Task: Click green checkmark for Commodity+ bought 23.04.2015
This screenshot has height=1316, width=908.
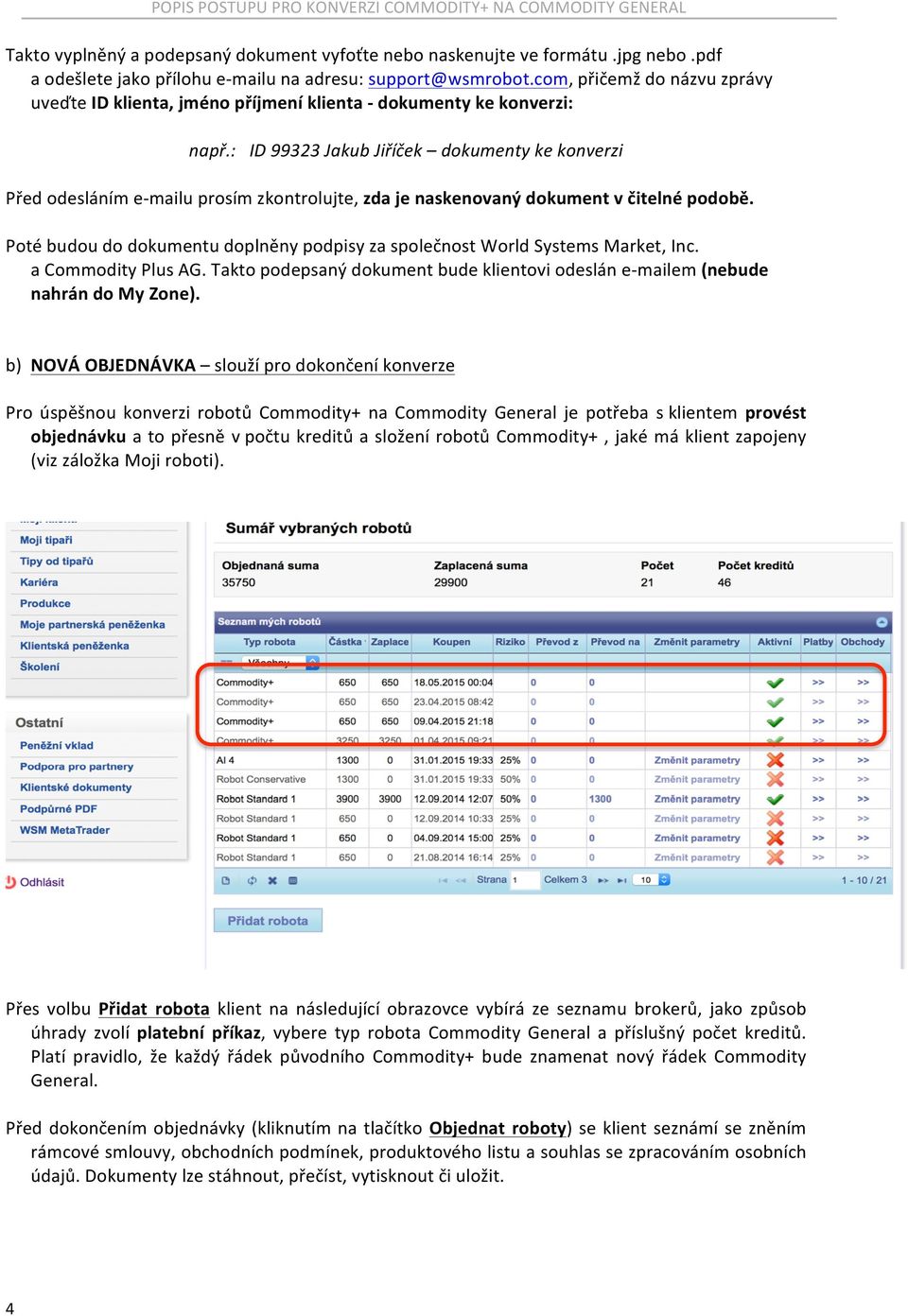Action: (x=776, y=702)
